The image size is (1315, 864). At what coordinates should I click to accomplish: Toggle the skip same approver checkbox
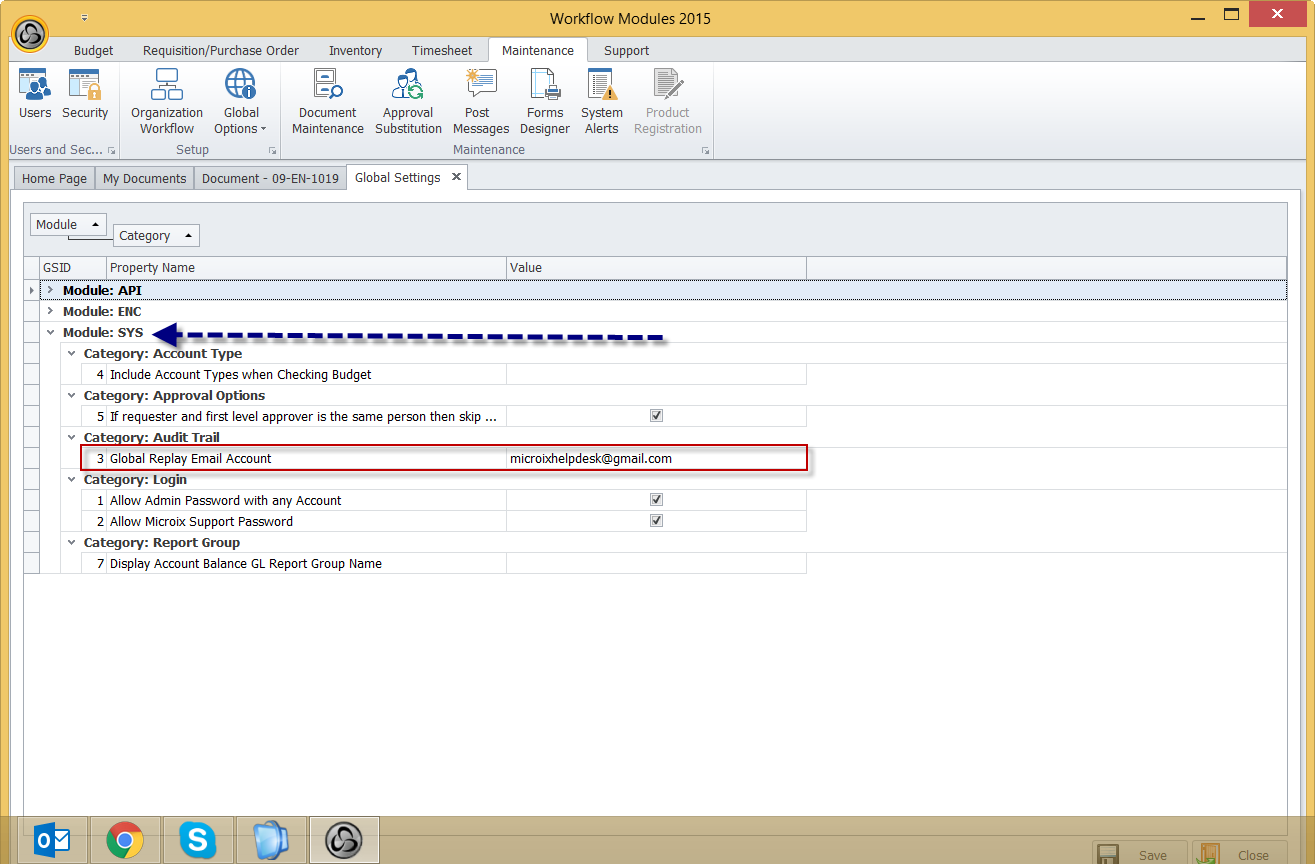pyautogui.click(x=656, y=416)
